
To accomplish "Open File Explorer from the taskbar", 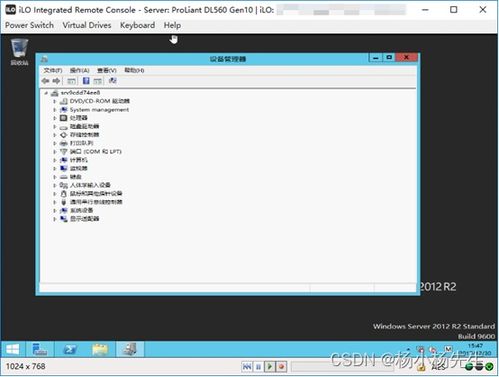I will coord(100,349).
